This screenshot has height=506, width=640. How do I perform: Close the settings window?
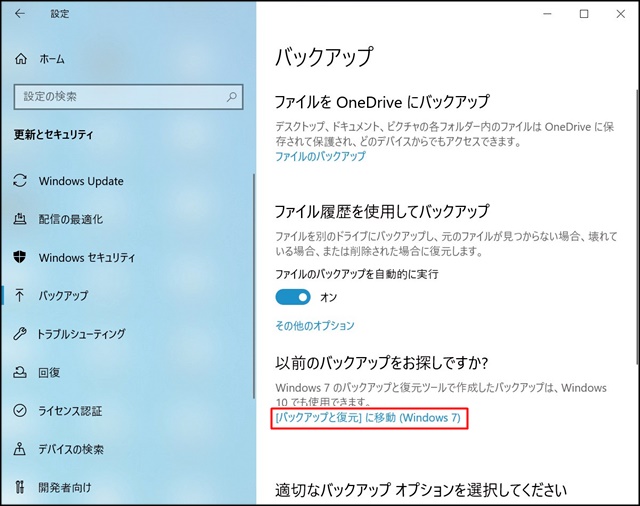coord(620,14)
